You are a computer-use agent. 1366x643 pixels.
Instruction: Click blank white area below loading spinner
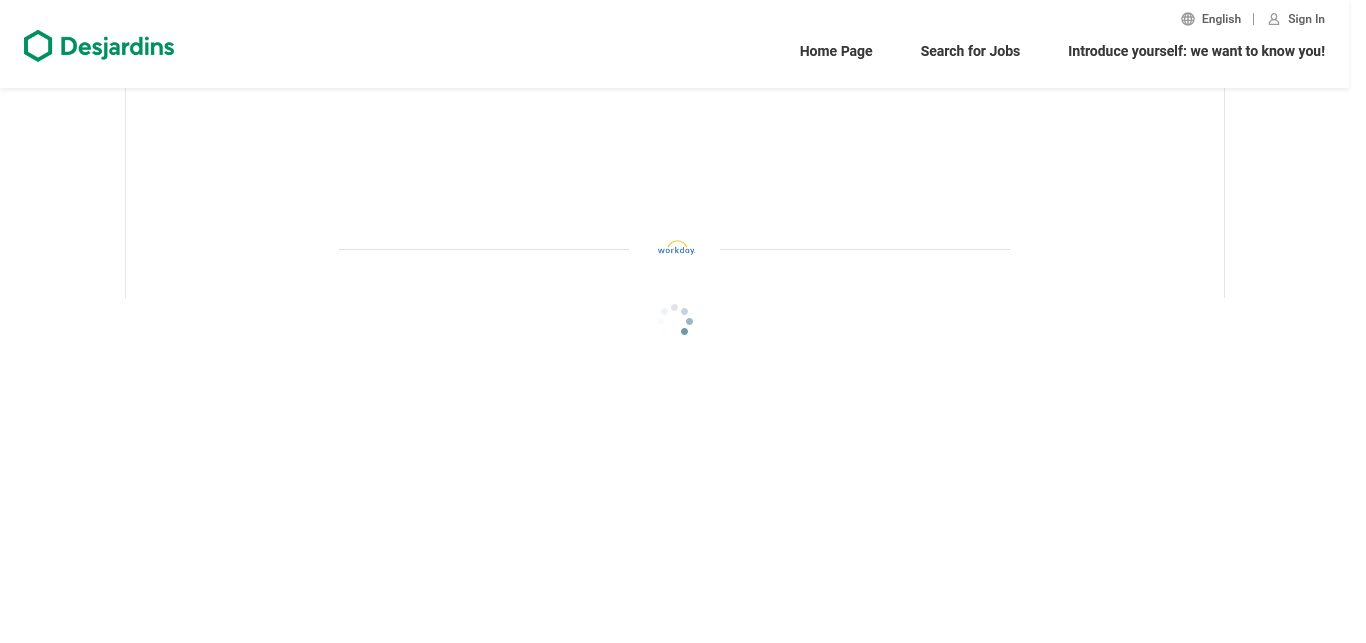click(677, 480)
